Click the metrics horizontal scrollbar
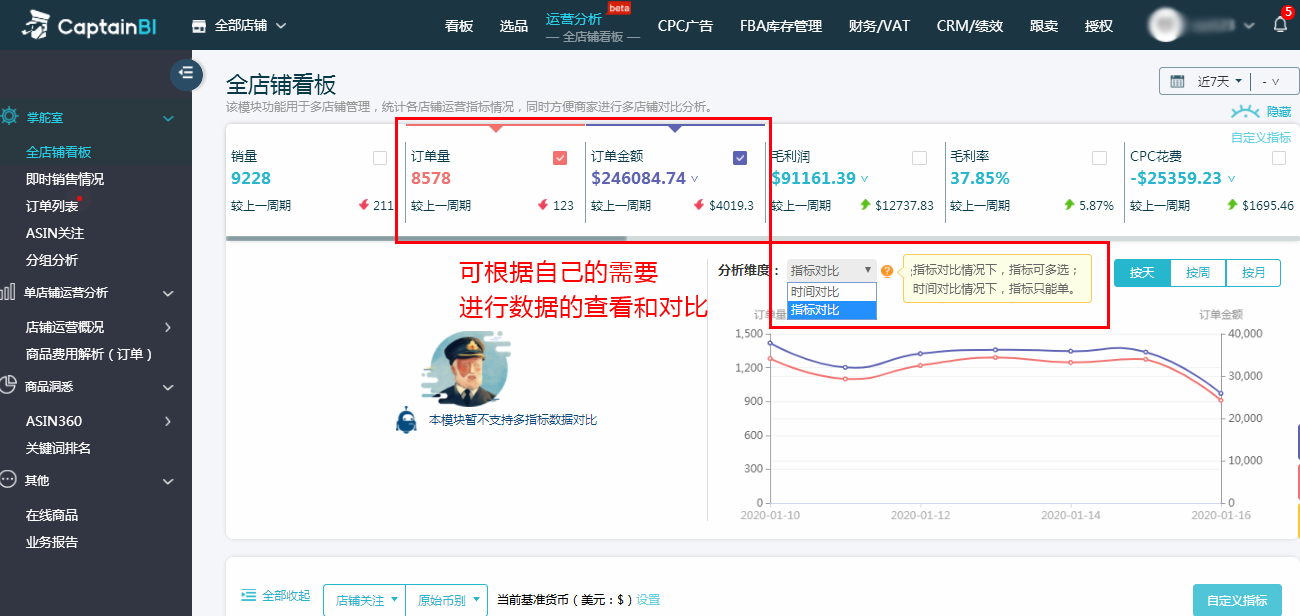 [x=426, y=238]
